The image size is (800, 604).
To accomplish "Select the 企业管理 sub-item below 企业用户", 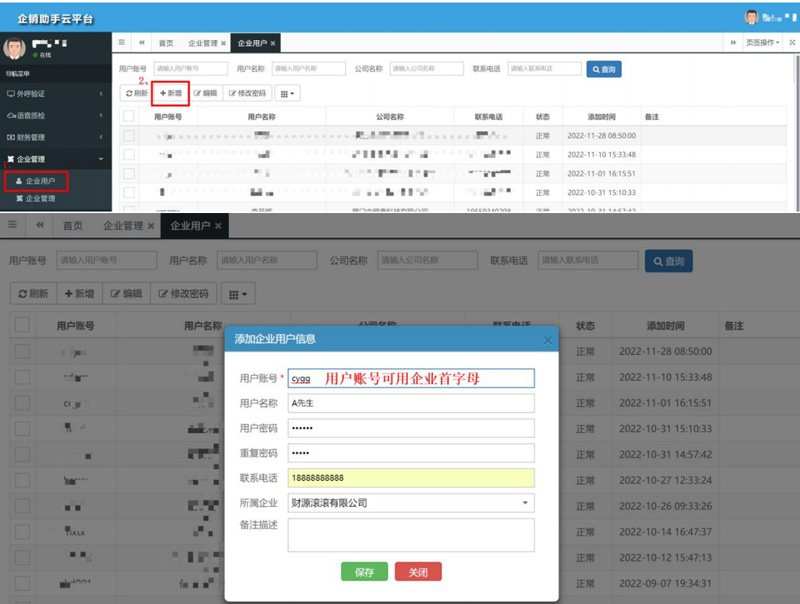I will point(40,199).
